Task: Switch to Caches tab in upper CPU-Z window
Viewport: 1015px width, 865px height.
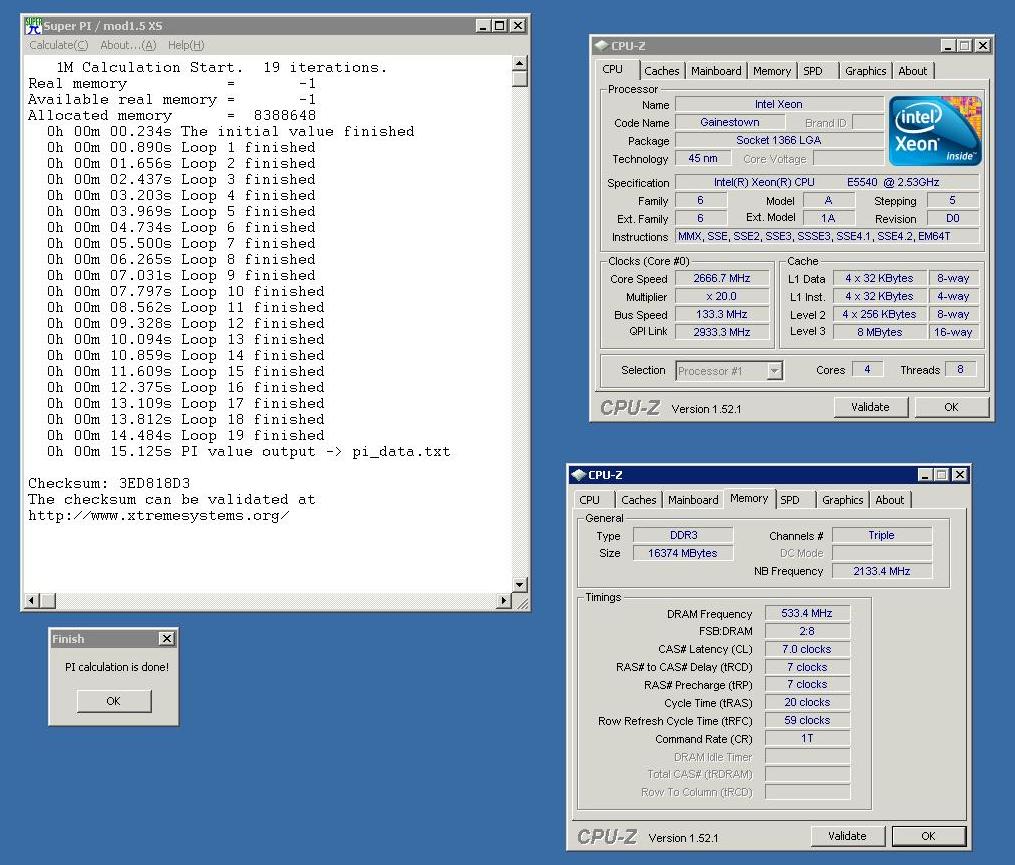Action: [x=662, y=71]
